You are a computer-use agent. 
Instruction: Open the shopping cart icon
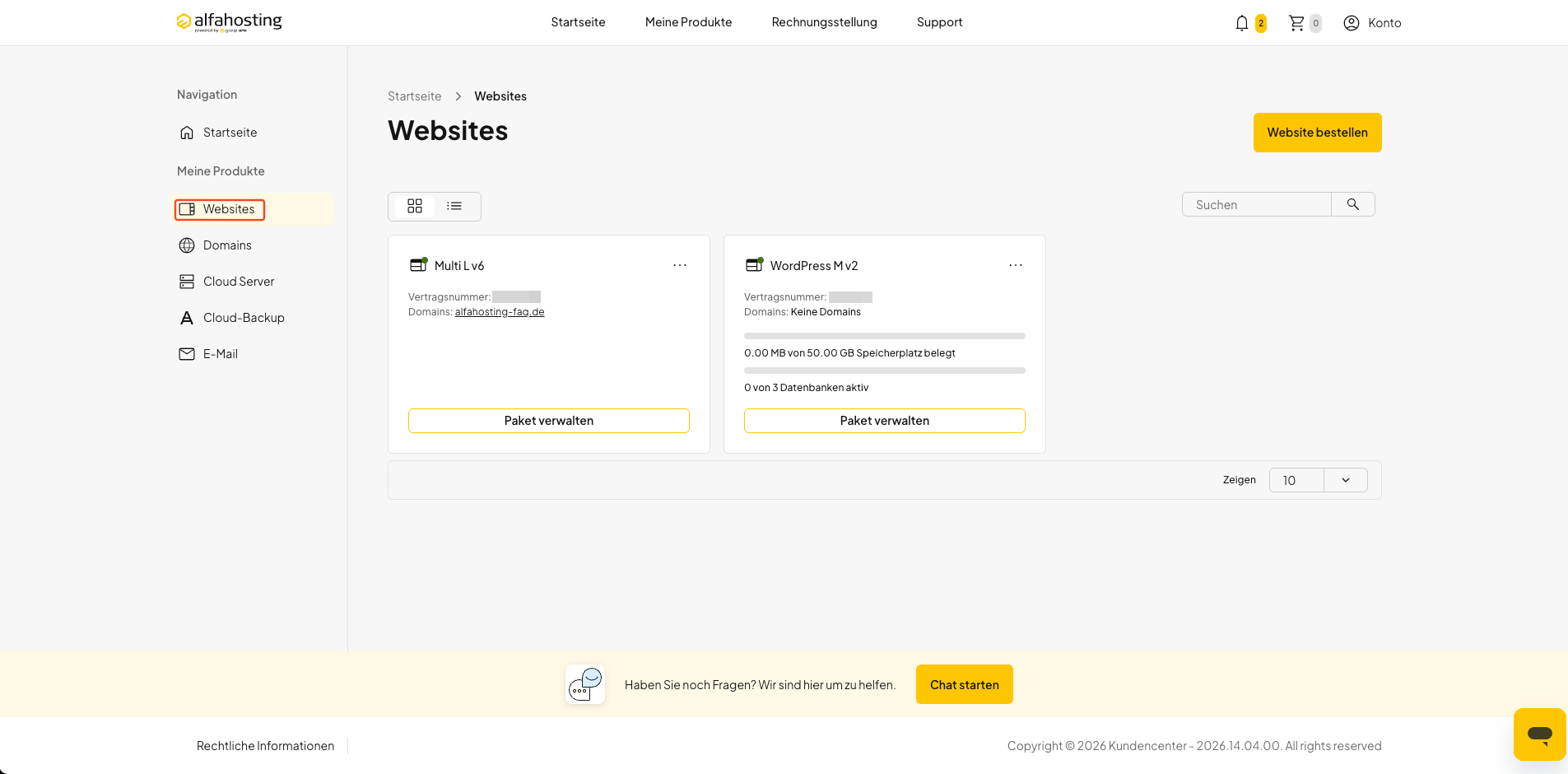coord(1296,23)
